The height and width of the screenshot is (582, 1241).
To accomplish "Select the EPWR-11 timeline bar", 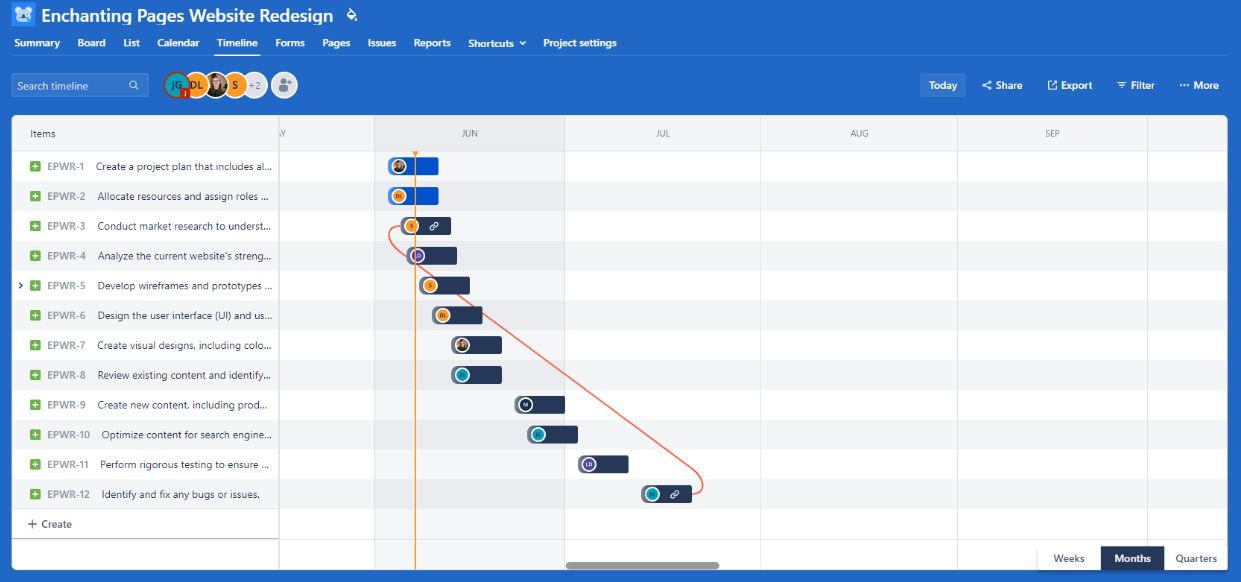I will 604,464.
